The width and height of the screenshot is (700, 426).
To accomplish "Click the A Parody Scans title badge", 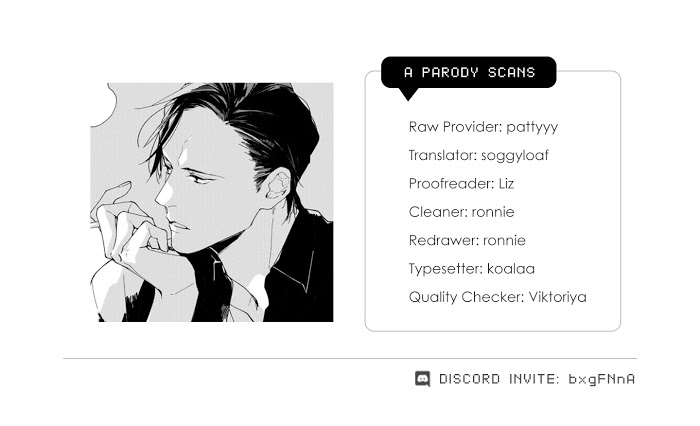I will coord(469,72).
